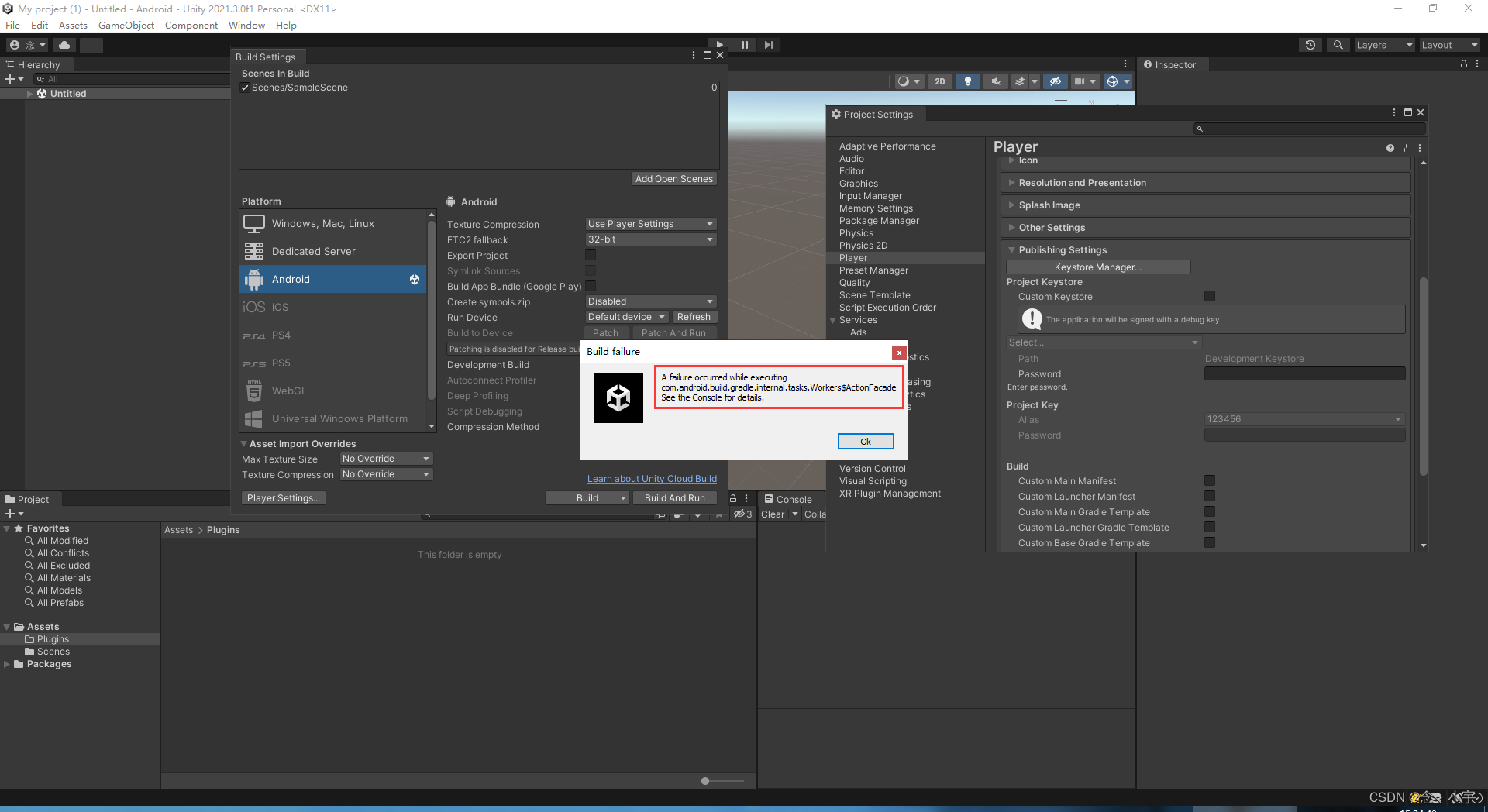The image size is (1488, 812).
Task: Toggle the 2D scene view button
Action: click(940, 81)
